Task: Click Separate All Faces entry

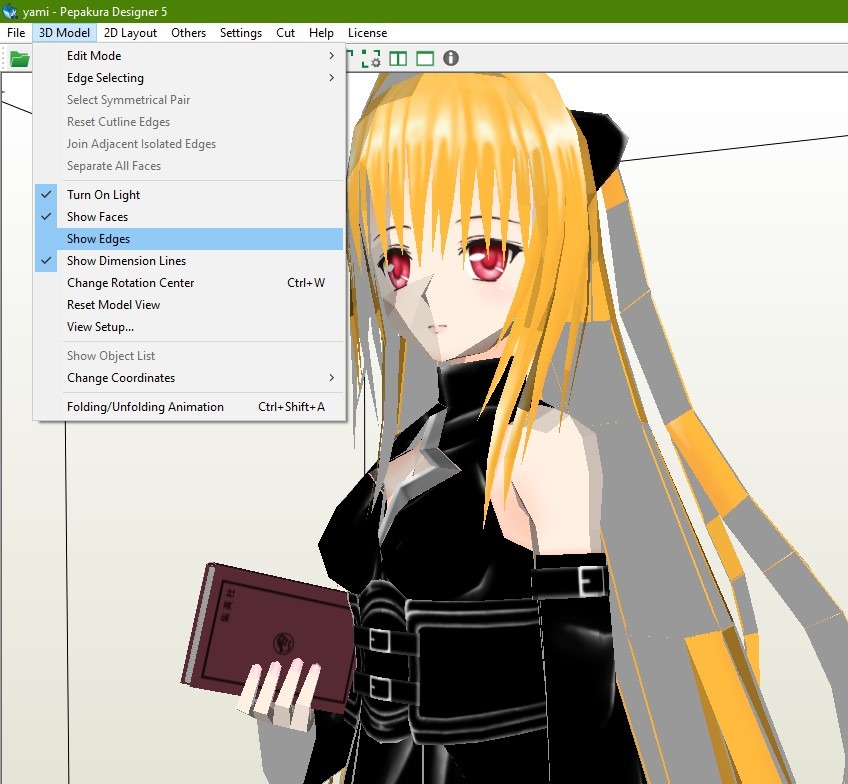Action: coord(189,166)
